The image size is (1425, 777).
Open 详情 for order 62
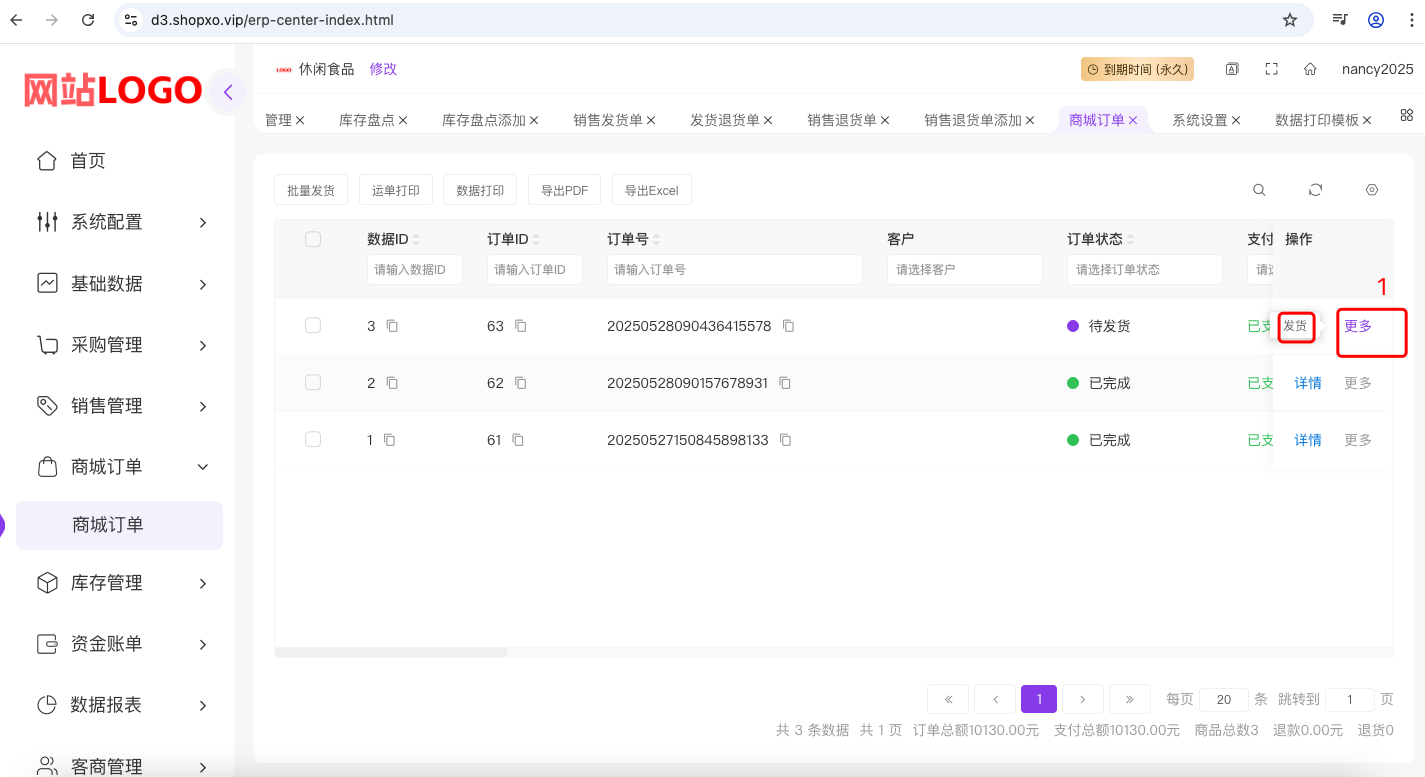coord(1308,383)
